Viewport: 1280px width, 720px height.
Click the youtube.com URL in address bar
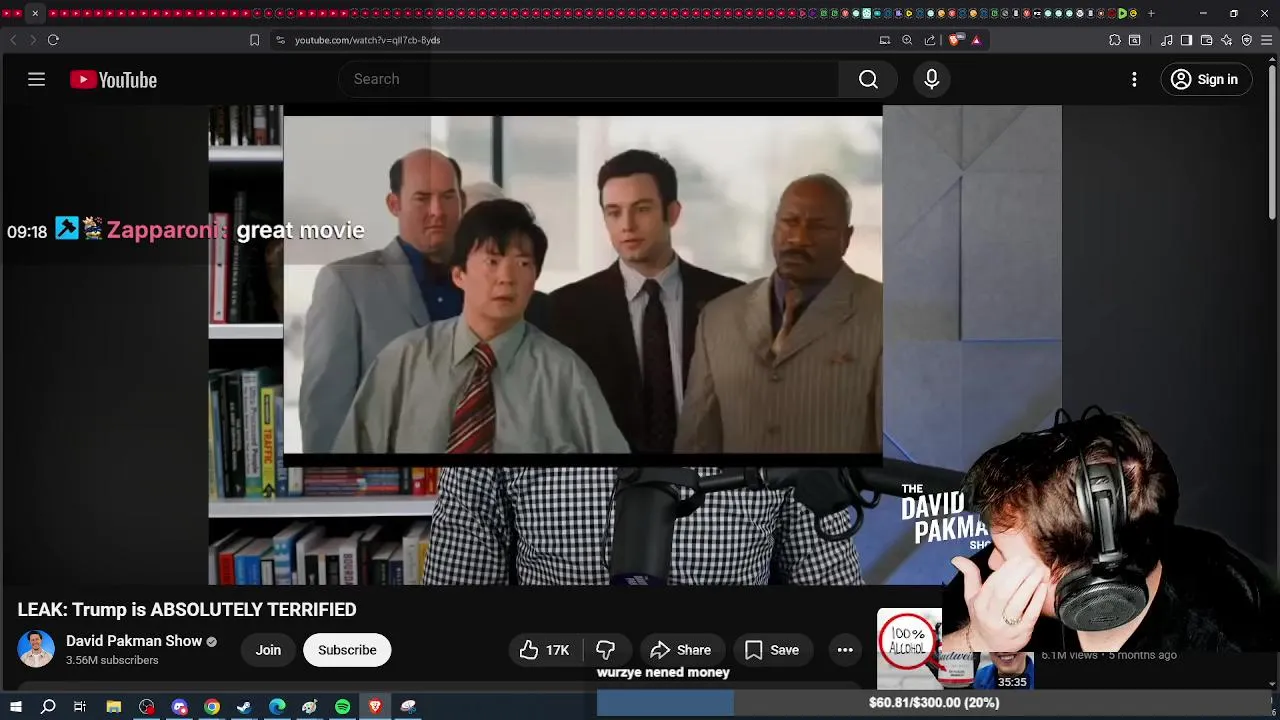coord(367,40)
